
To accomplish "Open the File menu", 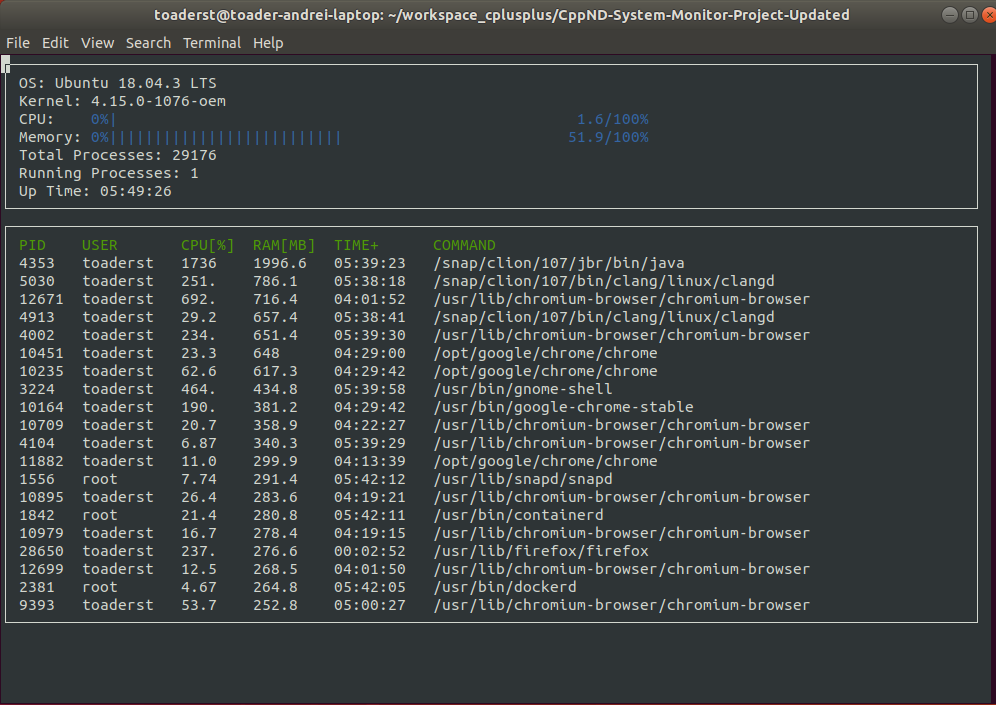I will coord(18,43).
